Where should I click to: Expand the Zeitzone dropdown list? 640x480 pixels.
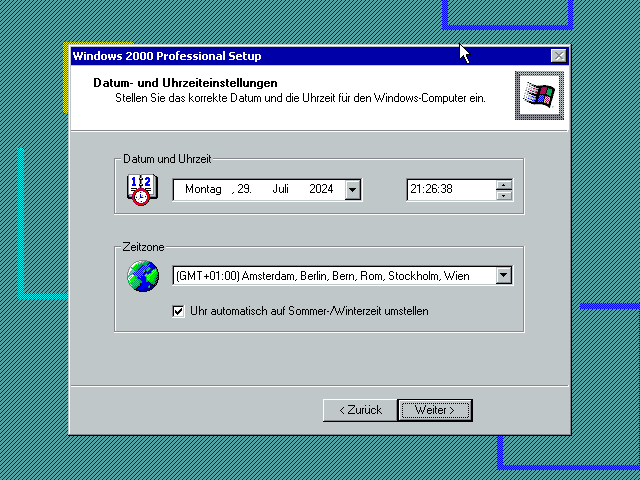pos(504,276)
